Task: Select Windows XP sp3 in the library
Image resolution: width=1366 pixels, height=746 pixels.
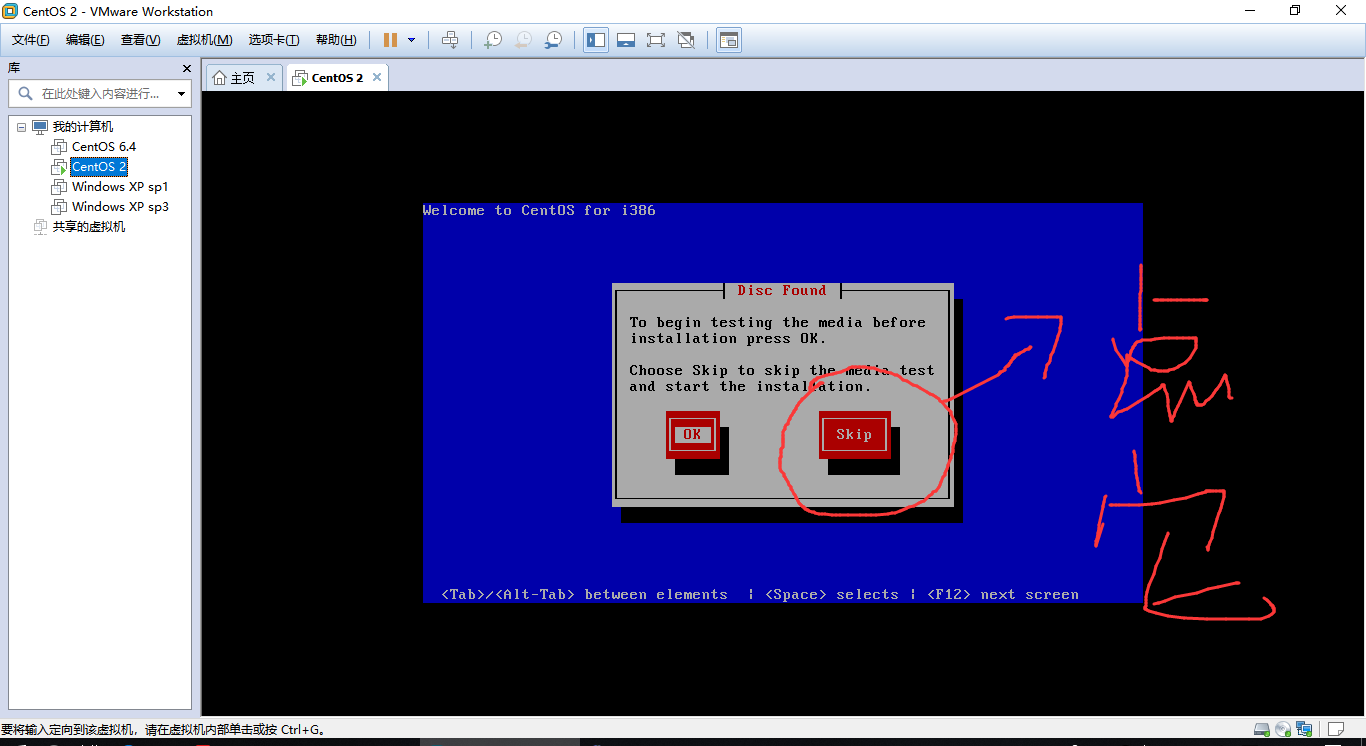Action: coord(120,207)
